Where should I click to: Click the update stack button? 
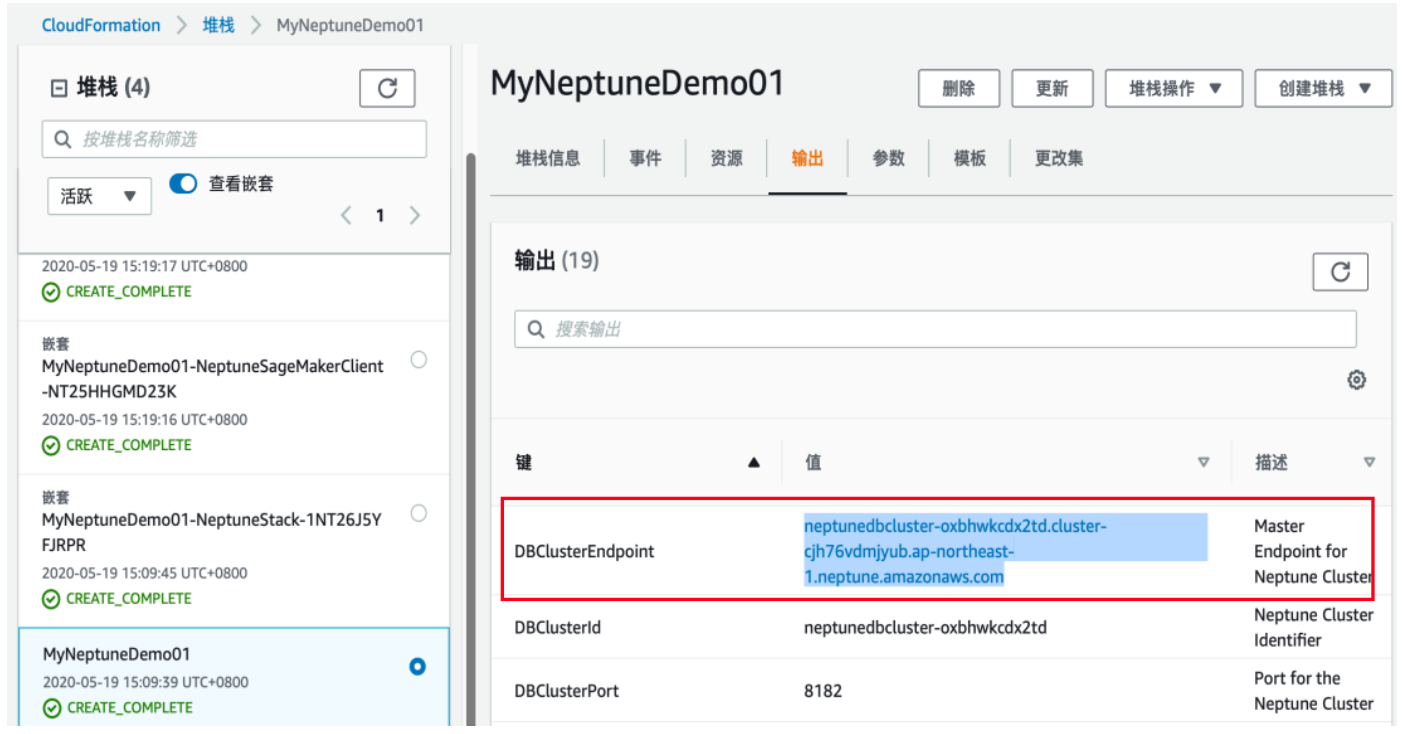point(1052,88)
